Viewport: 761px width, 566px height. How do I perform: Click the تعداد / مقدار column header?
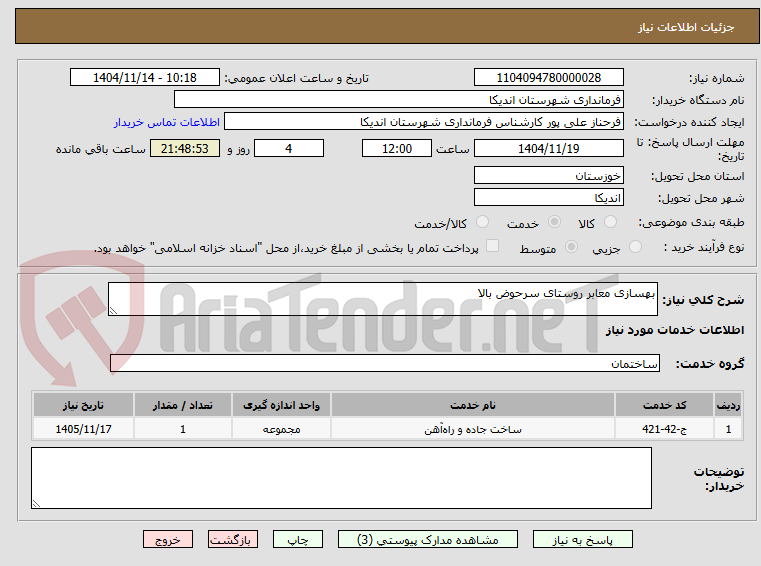coord(183,405)
